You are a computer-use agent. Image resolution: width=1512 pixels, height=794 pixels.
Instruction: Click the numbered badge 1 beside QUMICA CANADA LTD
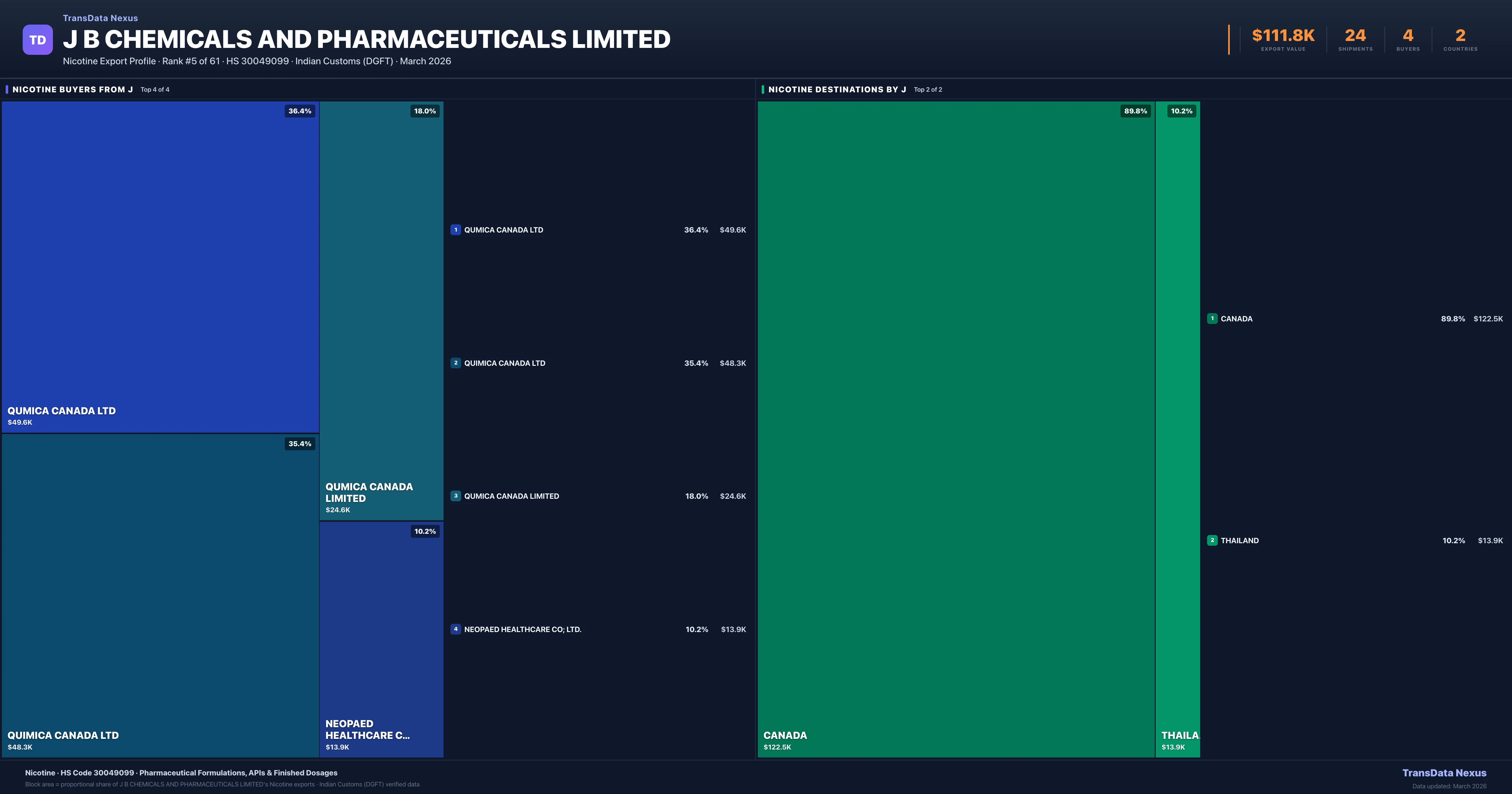tap(455, 230)
